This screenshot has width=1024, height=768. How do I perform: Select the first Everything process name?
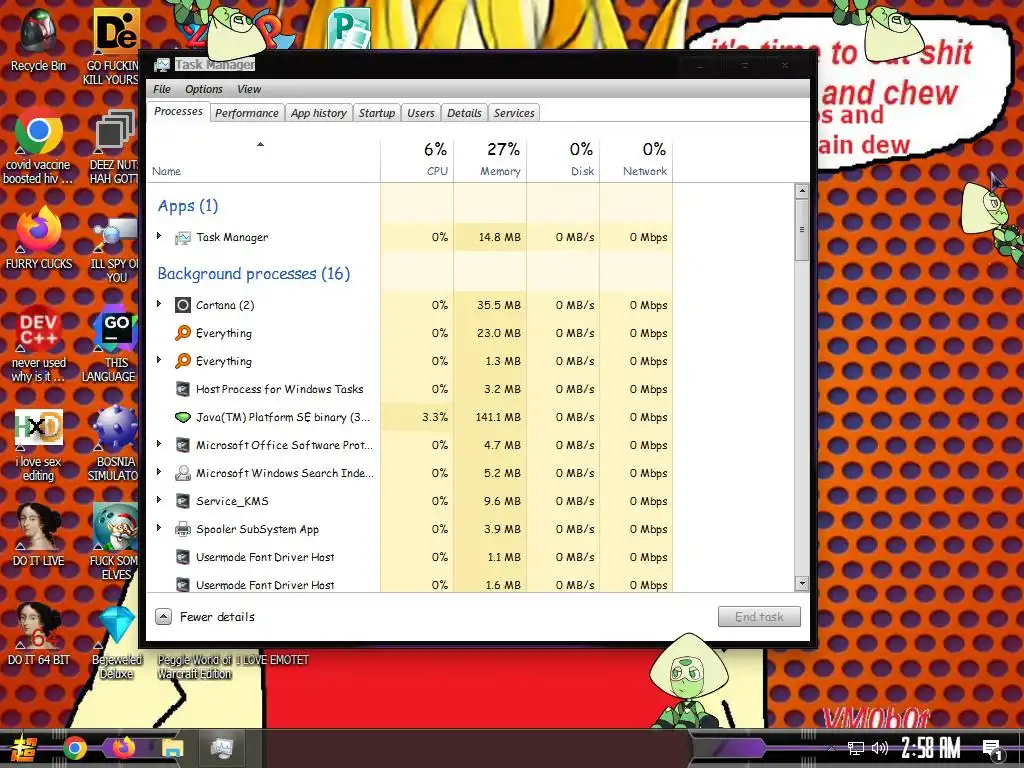[223, 334]
